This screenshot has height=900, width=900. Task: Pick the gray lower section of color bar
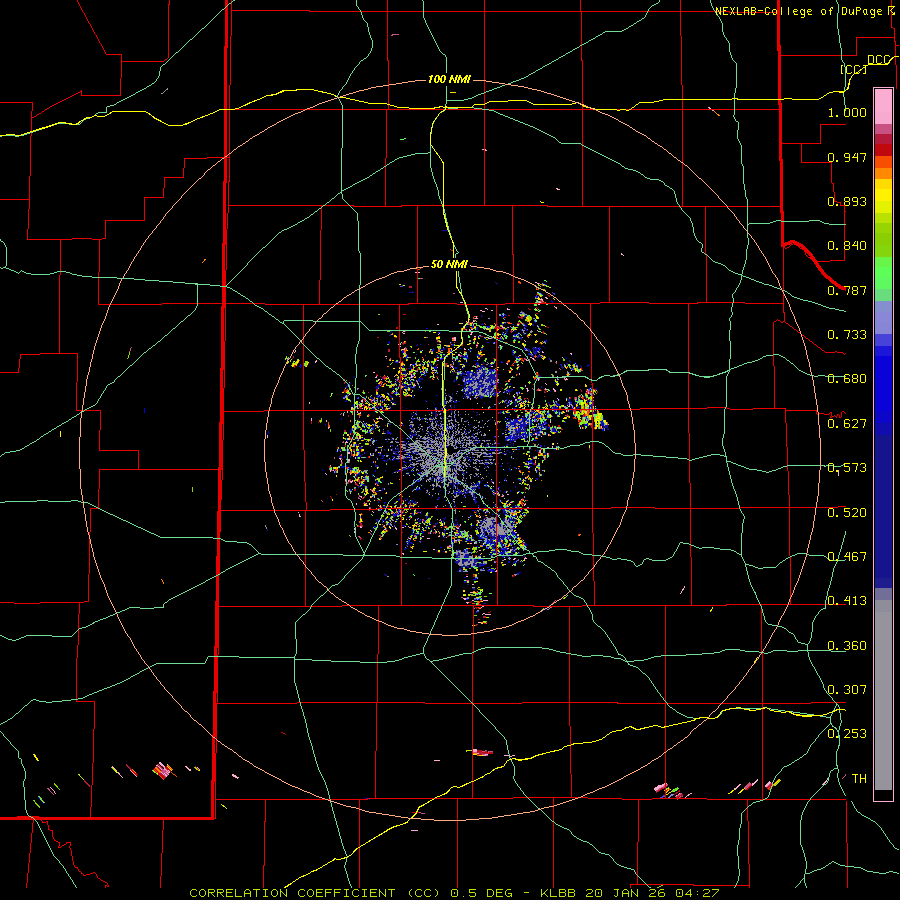pyautogui.click(x=883, y=695)
